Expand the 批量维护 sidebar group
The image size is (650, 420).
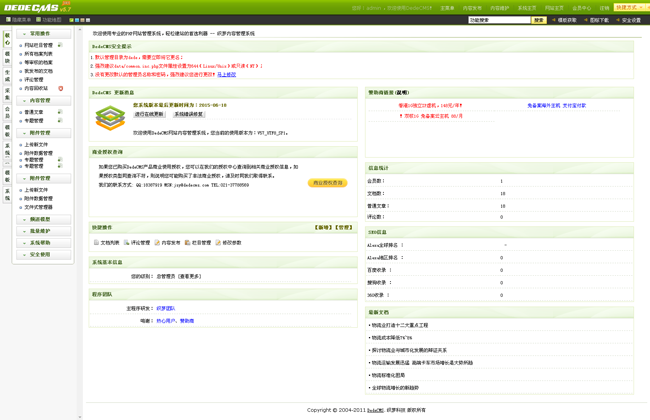(44, 231)
